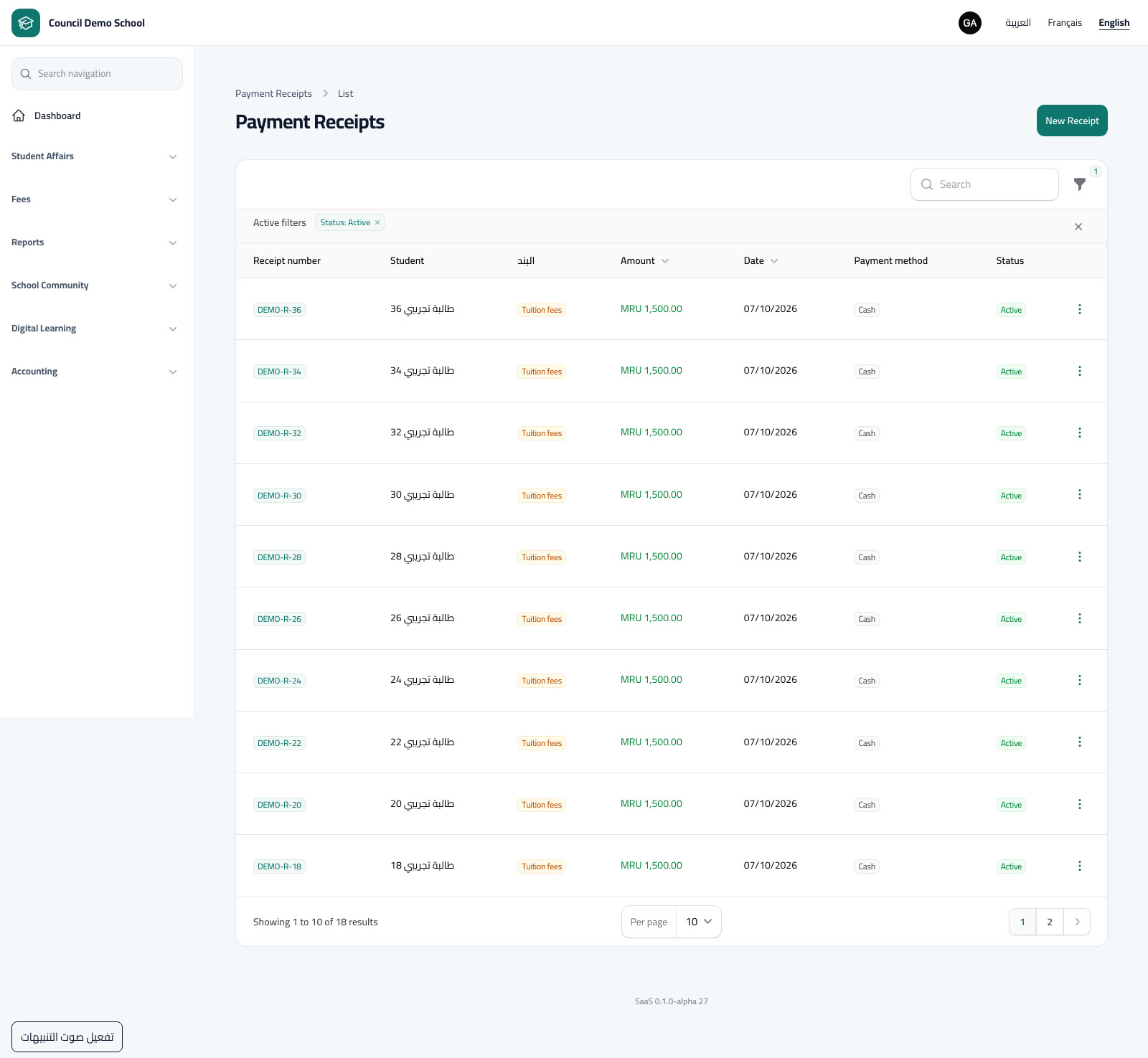Open receipt DEMO-R-24 link

point(279,681)
